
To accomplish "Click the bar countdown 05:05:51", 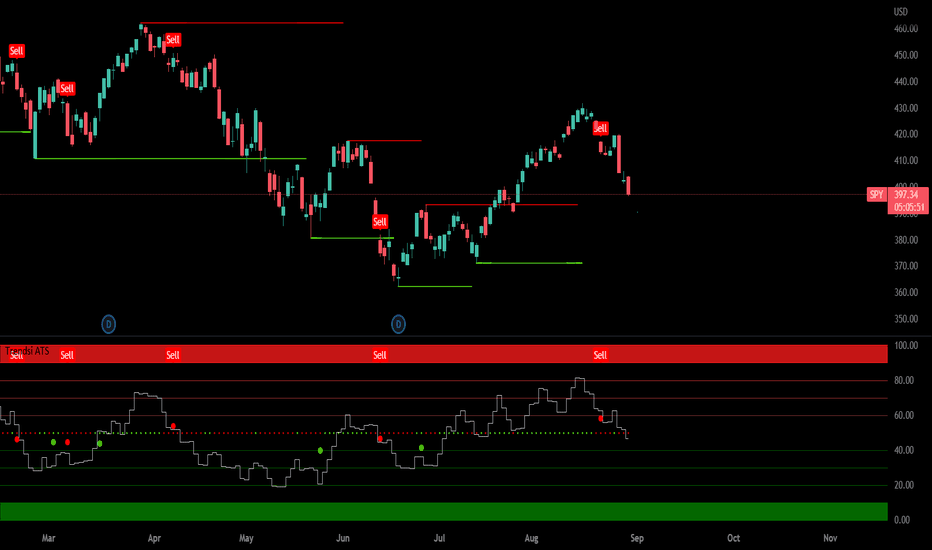I will [908, 208].
